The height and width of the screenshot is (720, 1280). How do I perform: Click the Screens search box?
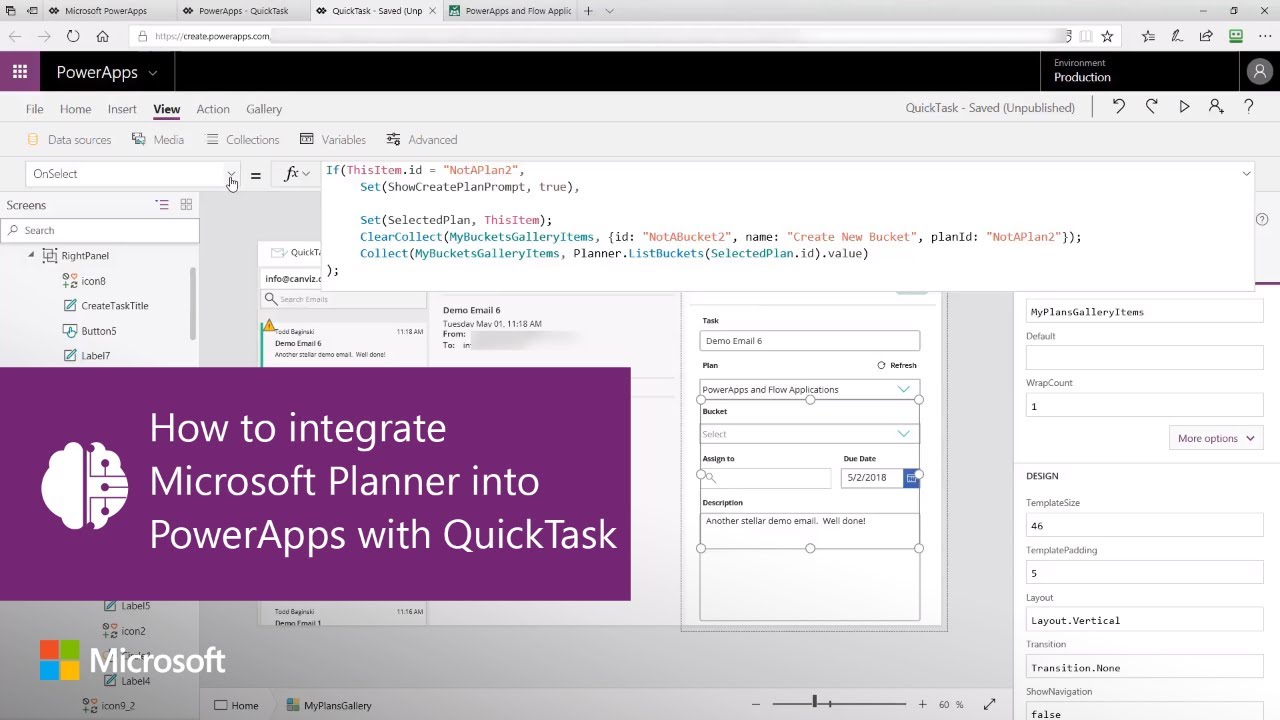click(x=100, y=230)
